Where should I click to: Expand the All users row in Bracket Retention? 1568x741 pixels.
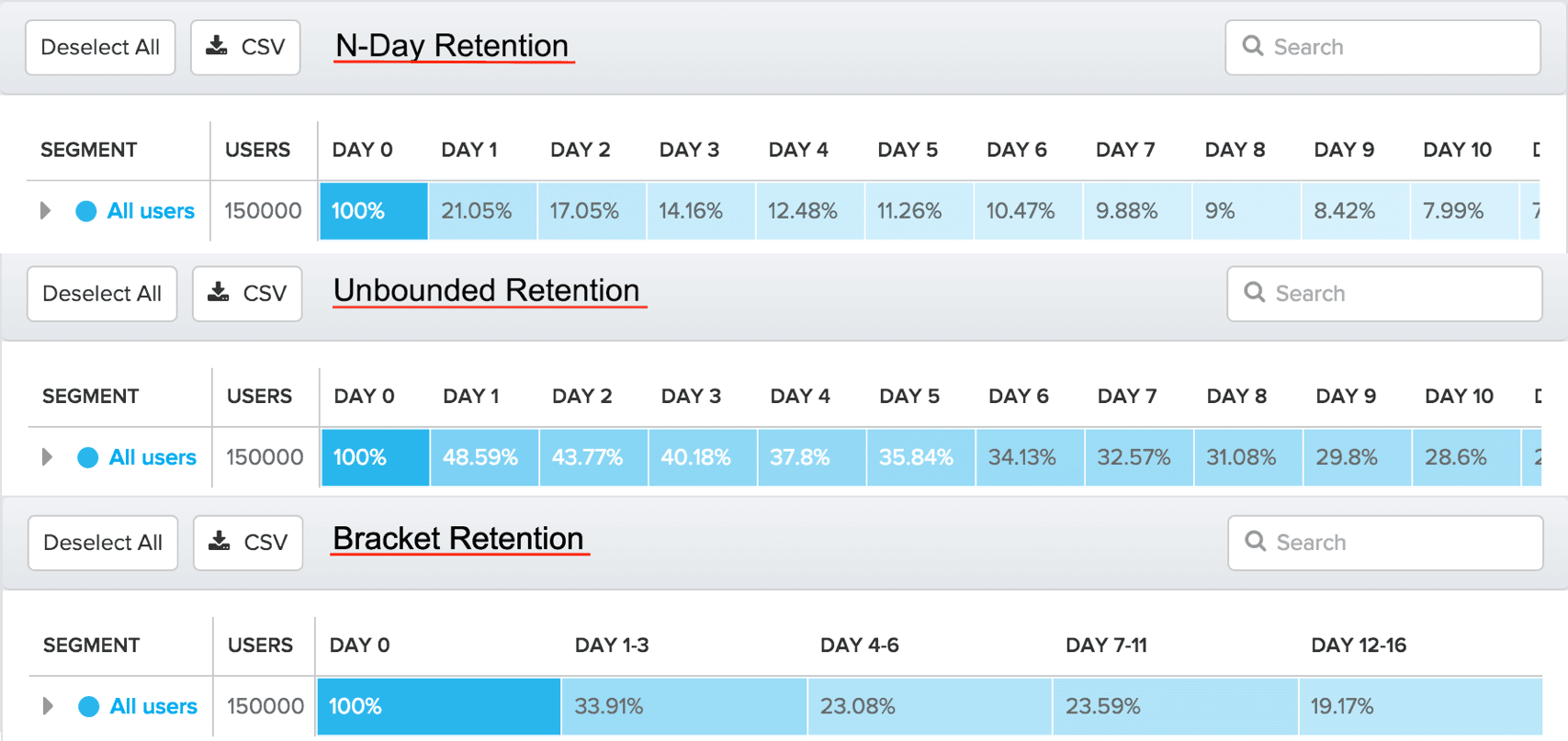tap(48, 705)
